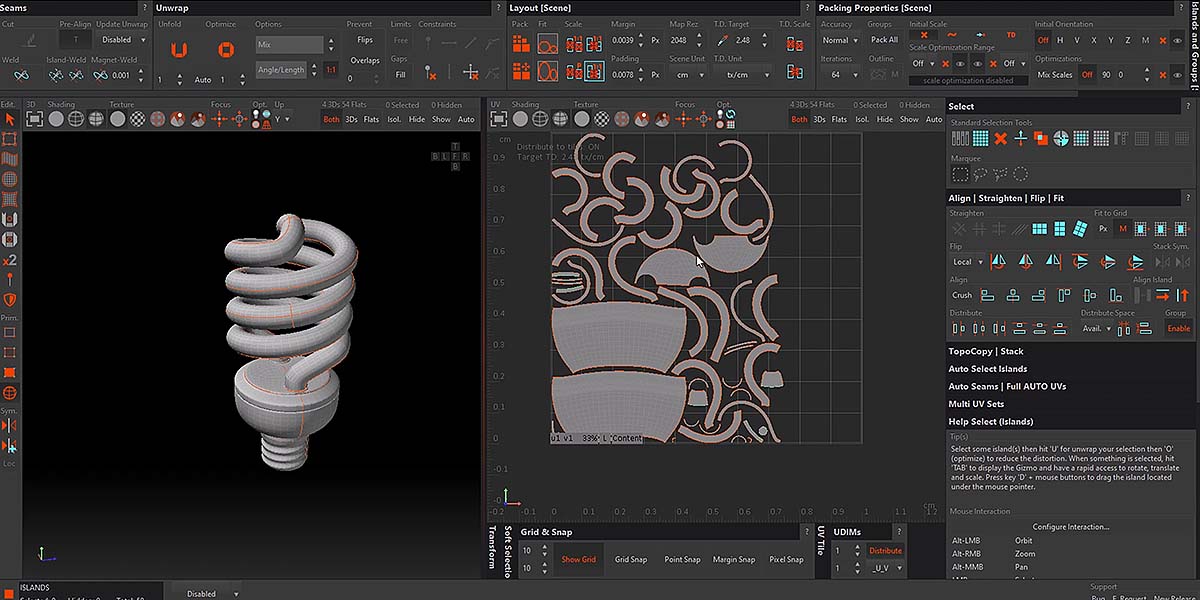The image size is (1200, 600).
Task: Click the skewed blue grid Straighten icon
Action: 1079,229
